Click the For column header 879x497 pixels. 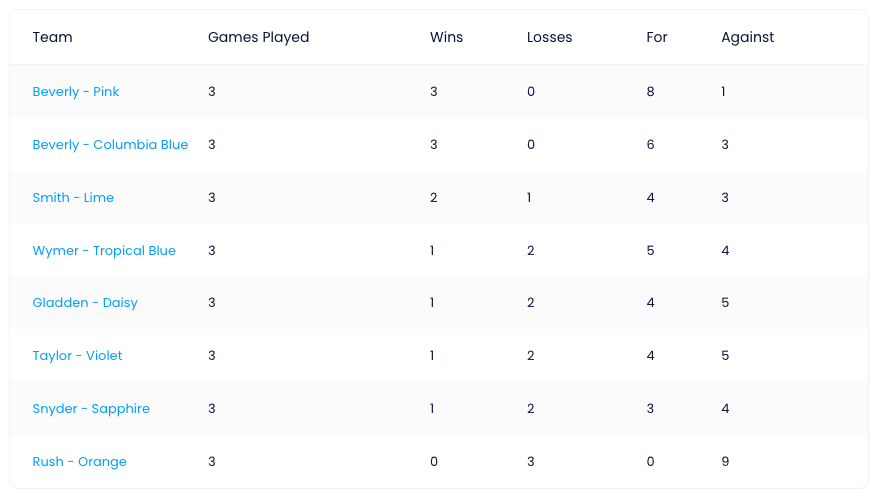click(656, 37)
